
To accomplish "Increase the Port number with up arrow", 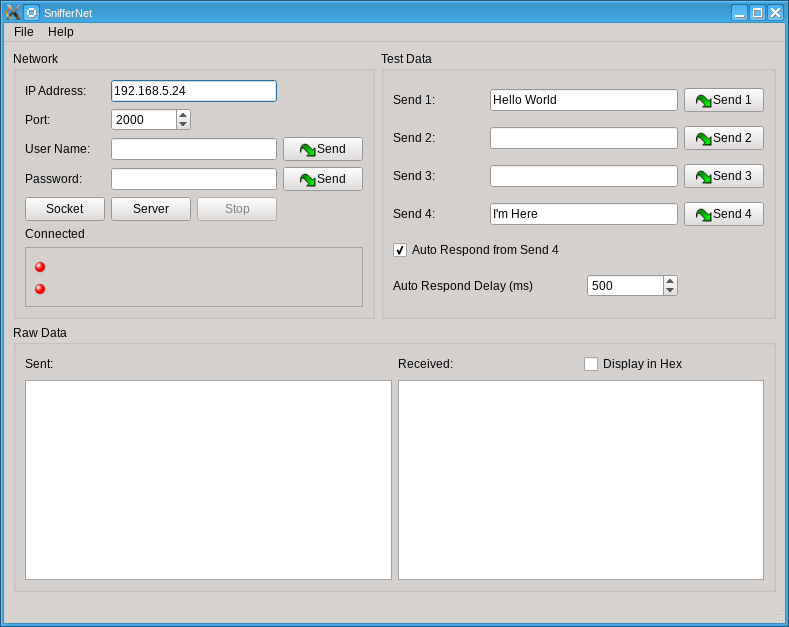I will pos(183,115).
